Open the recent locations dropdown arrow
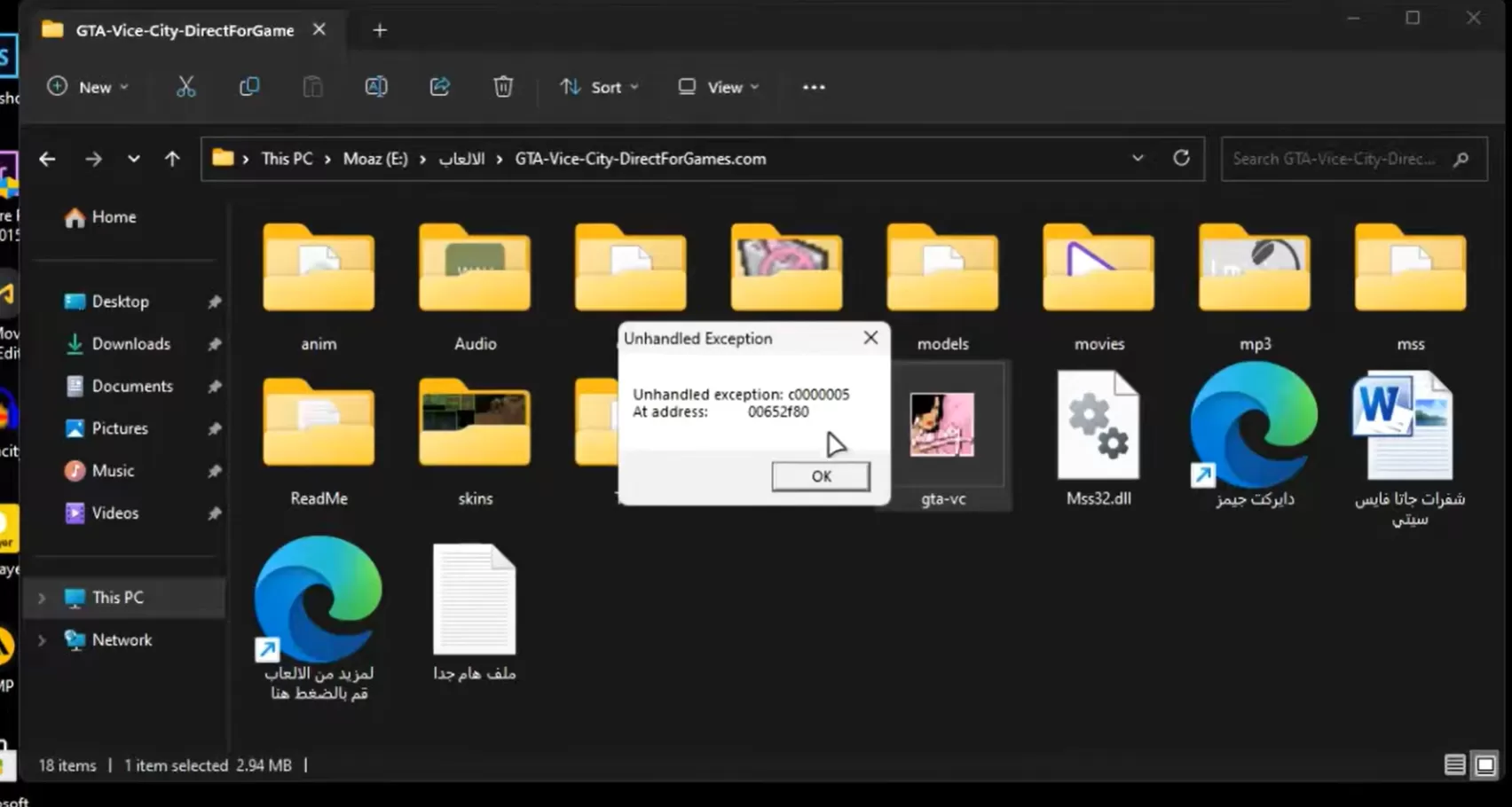1512x807 pixels. click(x=133, y=159)
